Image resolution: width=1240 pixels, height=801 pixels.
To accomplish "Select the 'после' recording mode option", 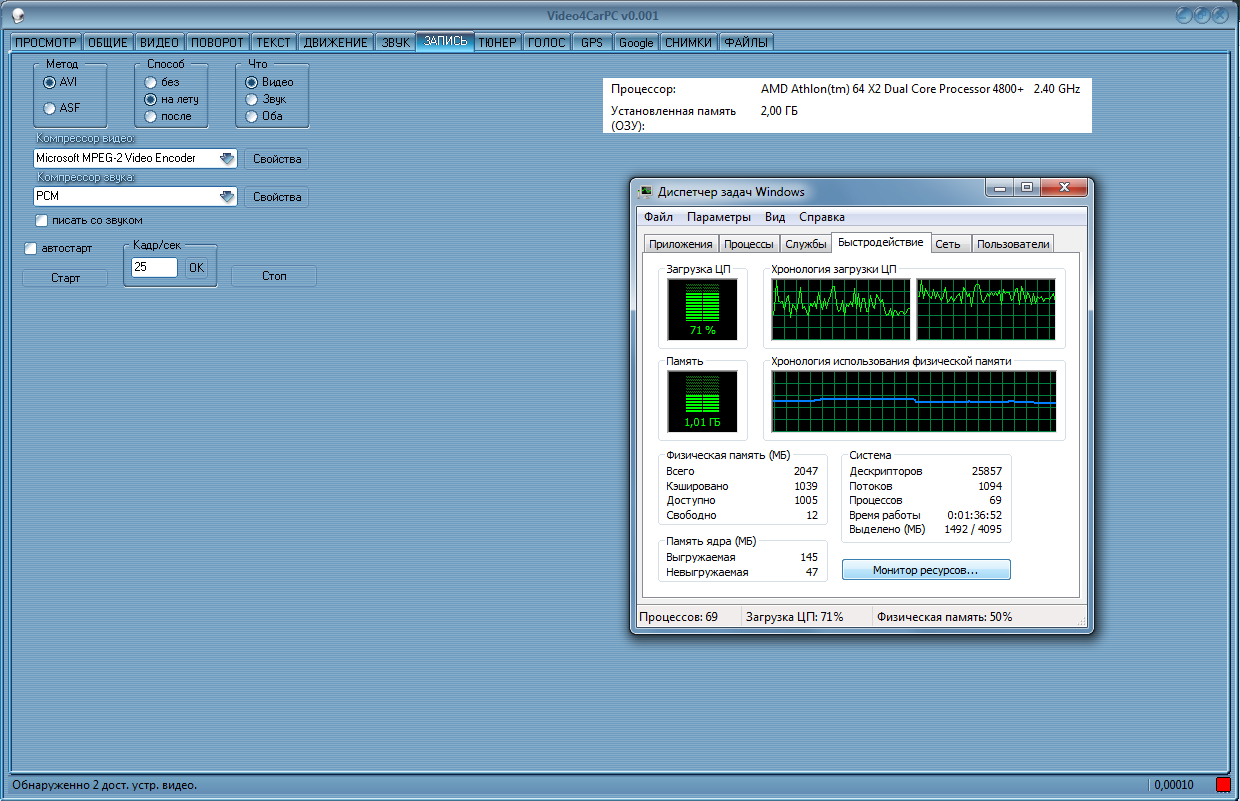I will click(151, 116).
